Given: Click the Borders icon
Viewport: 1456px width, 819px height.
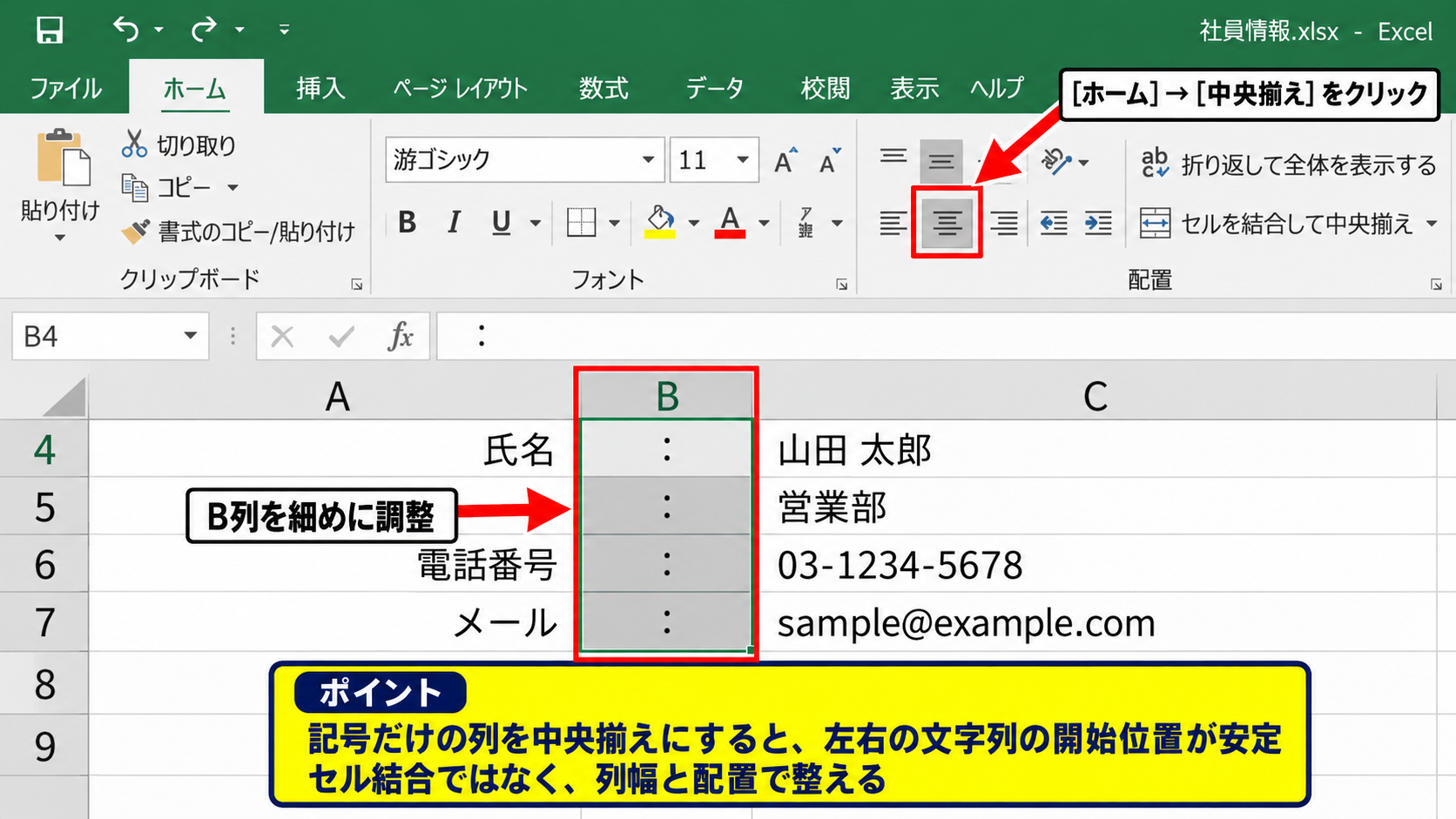Looking at the screenshot, I should [581, 223].
